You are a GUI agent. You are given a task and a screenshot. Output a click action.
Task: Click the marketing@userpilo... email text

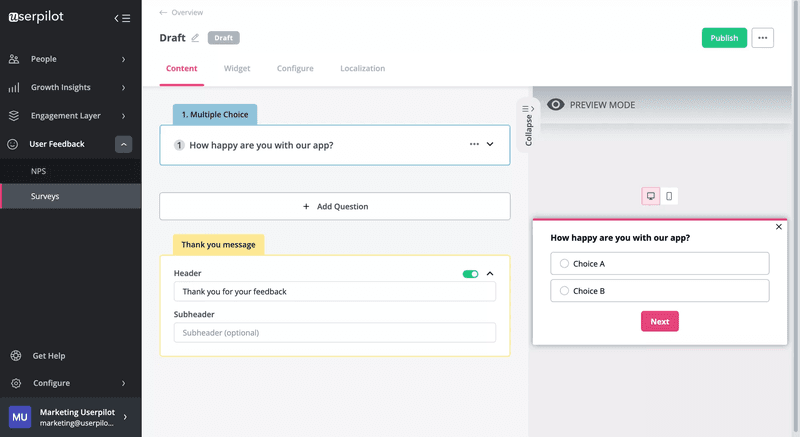click(x=77, y=423)
